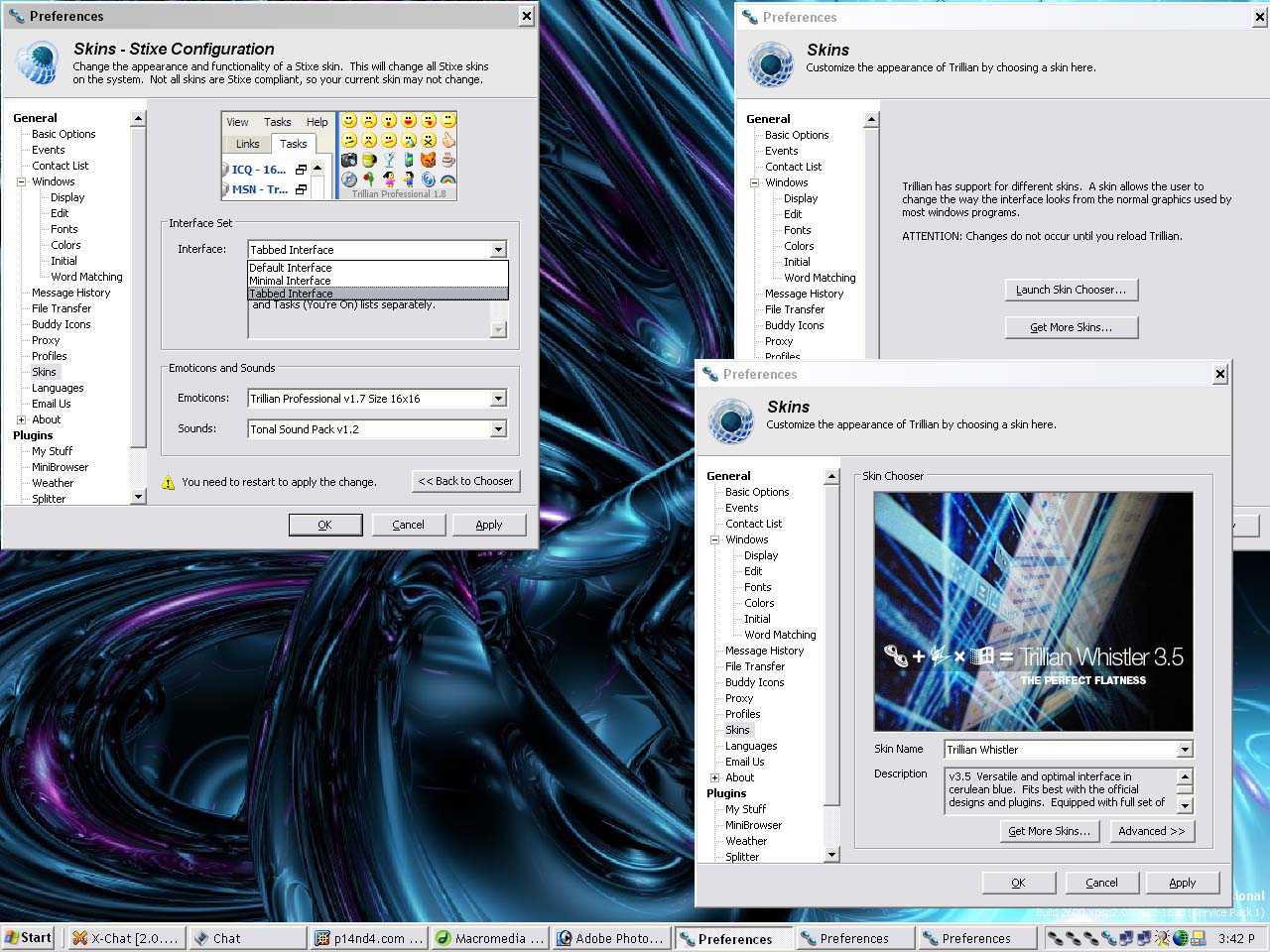Click the coffee cup emoticon in the preview
The image size is (1270, 952).
(448, 160)
